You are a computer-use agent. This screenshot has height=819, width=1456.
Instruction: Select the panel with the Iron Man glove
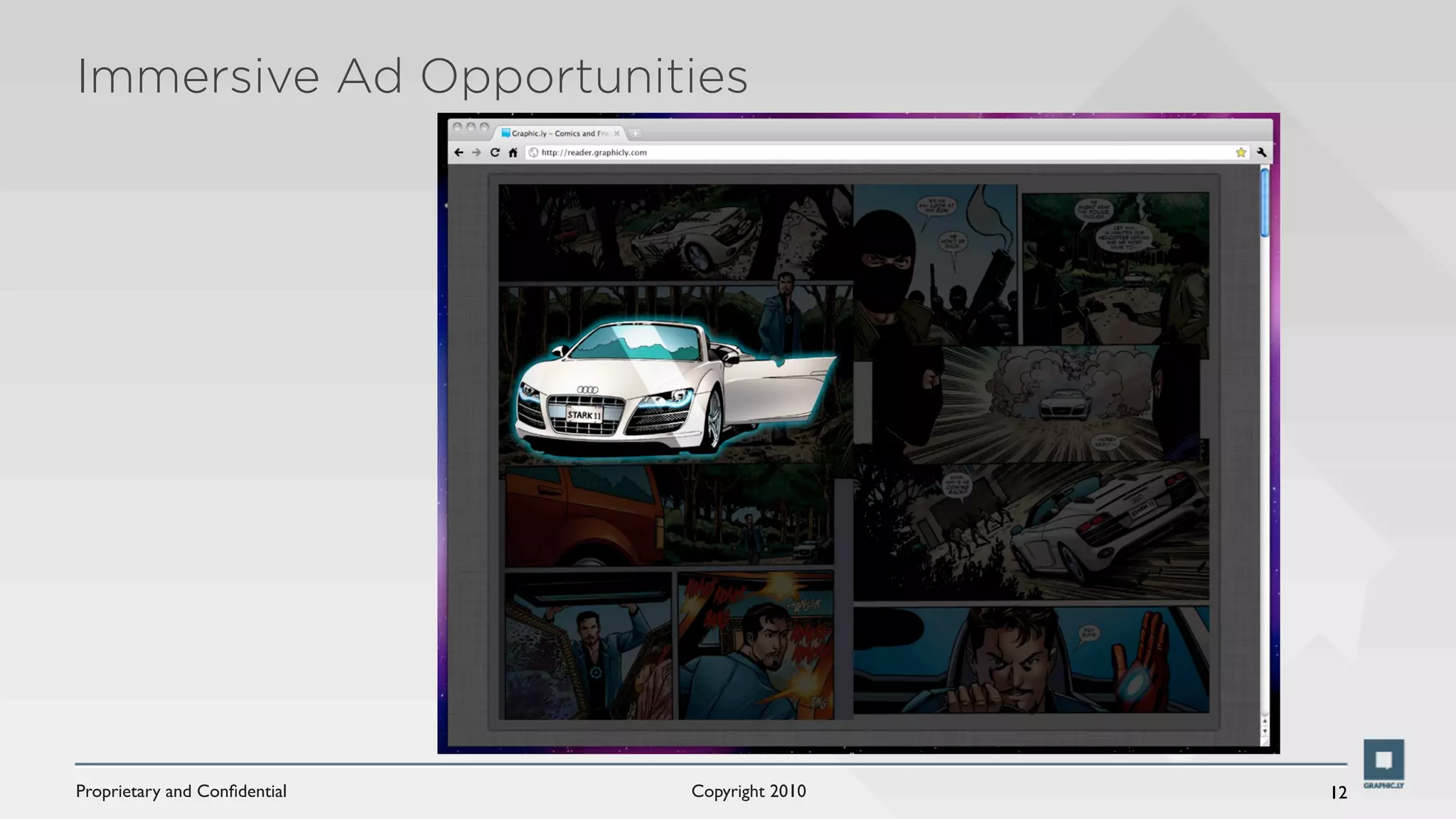click(1031, 660)
